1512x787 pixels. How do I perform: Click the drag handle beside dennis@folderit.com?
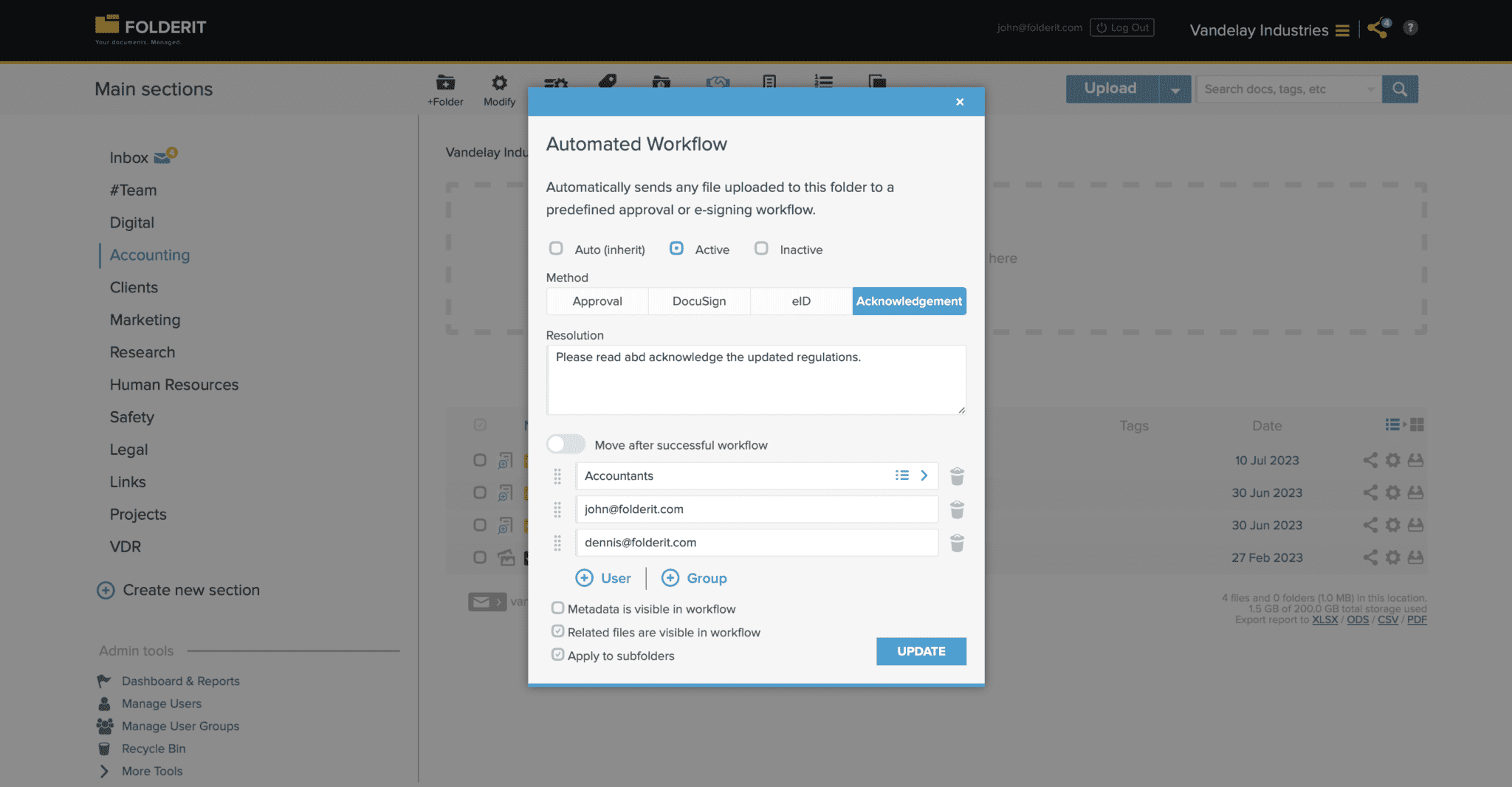557,543
